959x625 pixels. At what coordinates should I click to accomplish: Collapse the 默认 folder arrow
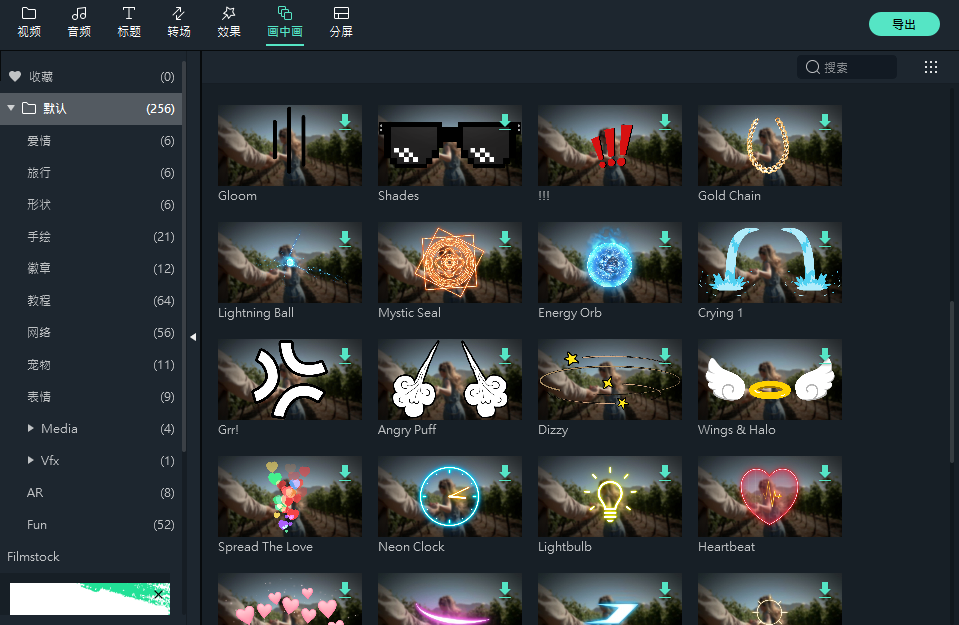click(11, 108)
